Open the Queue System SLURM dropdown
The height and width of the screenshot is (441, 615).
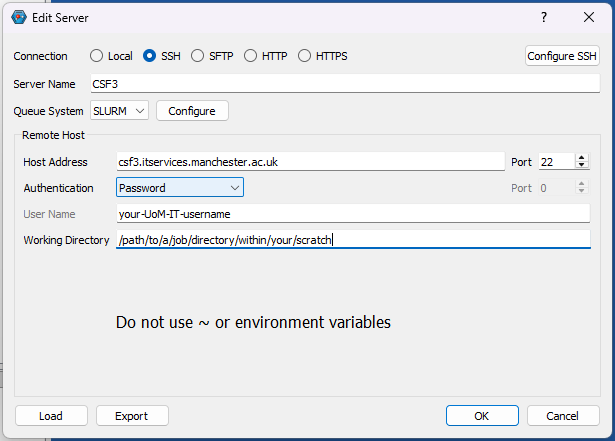119,110
